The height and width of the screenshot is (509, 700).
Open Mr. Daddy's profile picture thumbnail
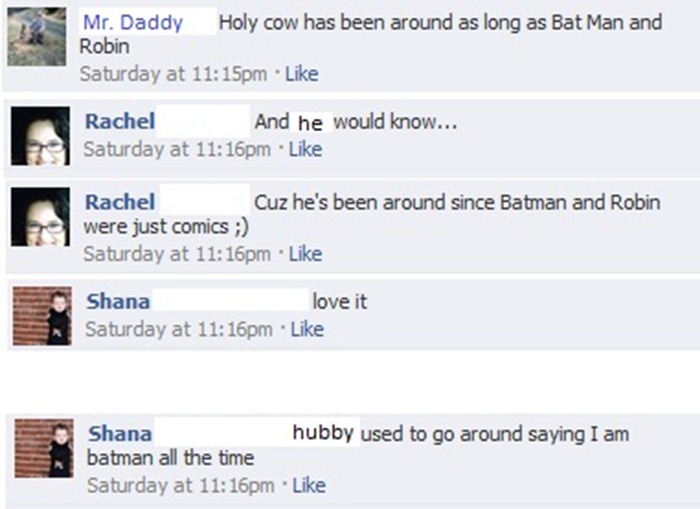click(37, 37)
